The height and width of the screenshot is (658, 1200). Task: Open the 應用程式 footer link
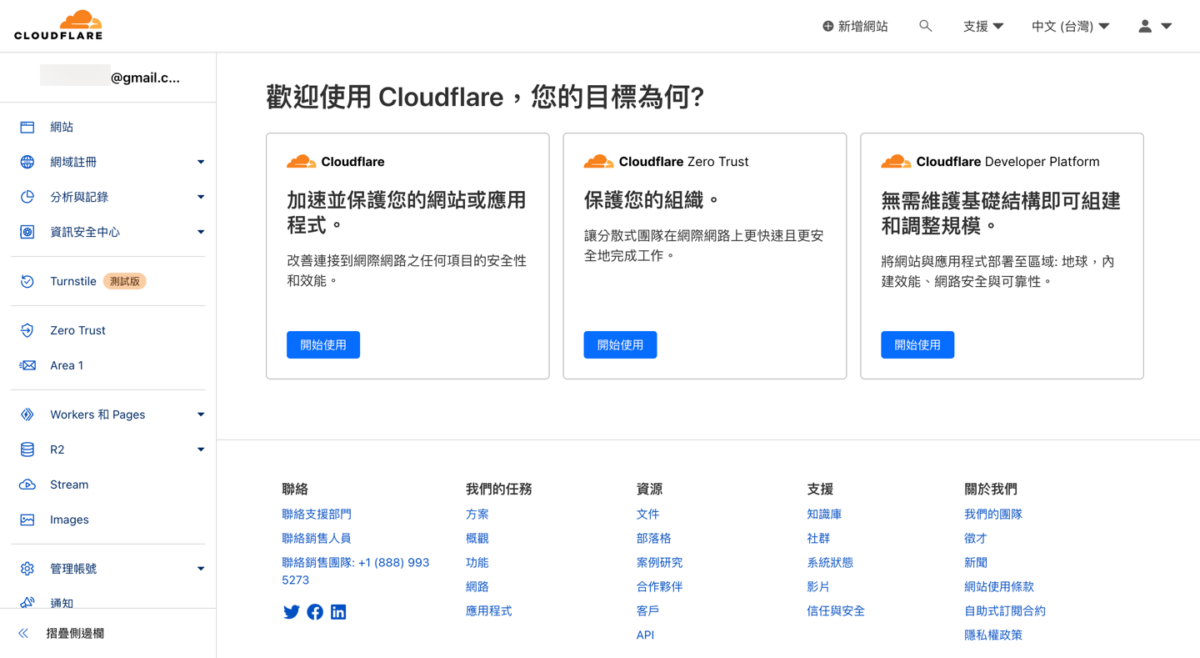(488, 611)
